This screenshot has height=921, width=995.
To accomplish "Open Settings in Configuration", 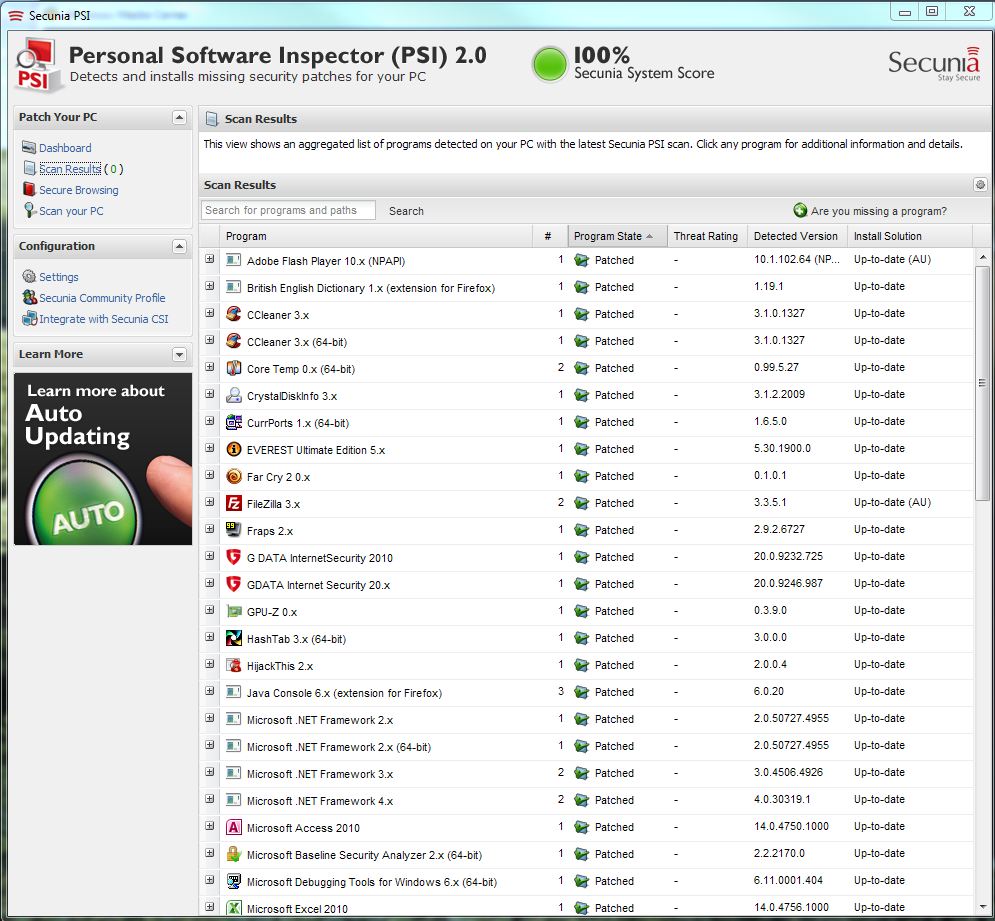I will click(x=58, y=277).
